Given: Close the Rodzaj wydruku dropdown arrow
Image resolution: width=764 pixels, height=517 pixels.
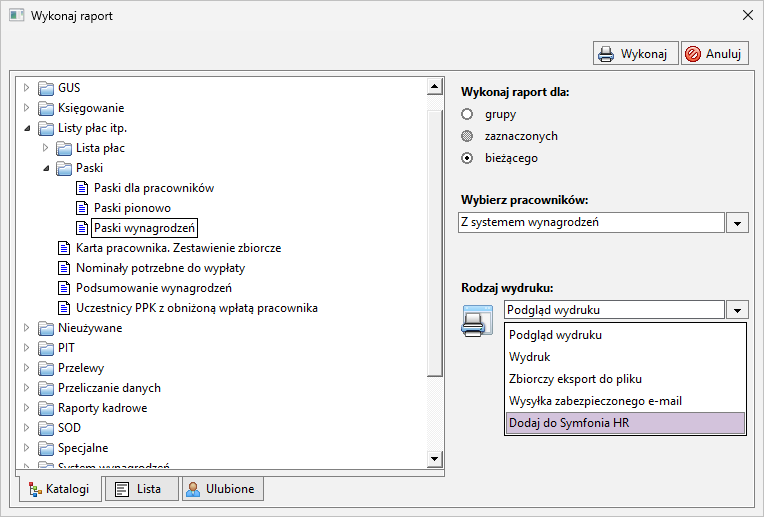Looking at the screenshot, I should pos(737,310).
